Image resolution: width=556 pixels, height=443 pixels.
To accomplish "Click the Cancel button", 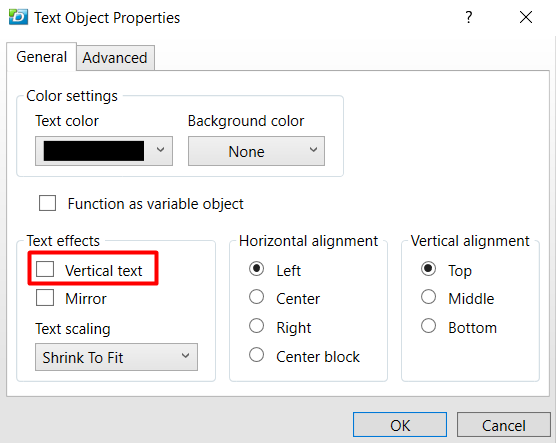I will click(x=504, y=425).
